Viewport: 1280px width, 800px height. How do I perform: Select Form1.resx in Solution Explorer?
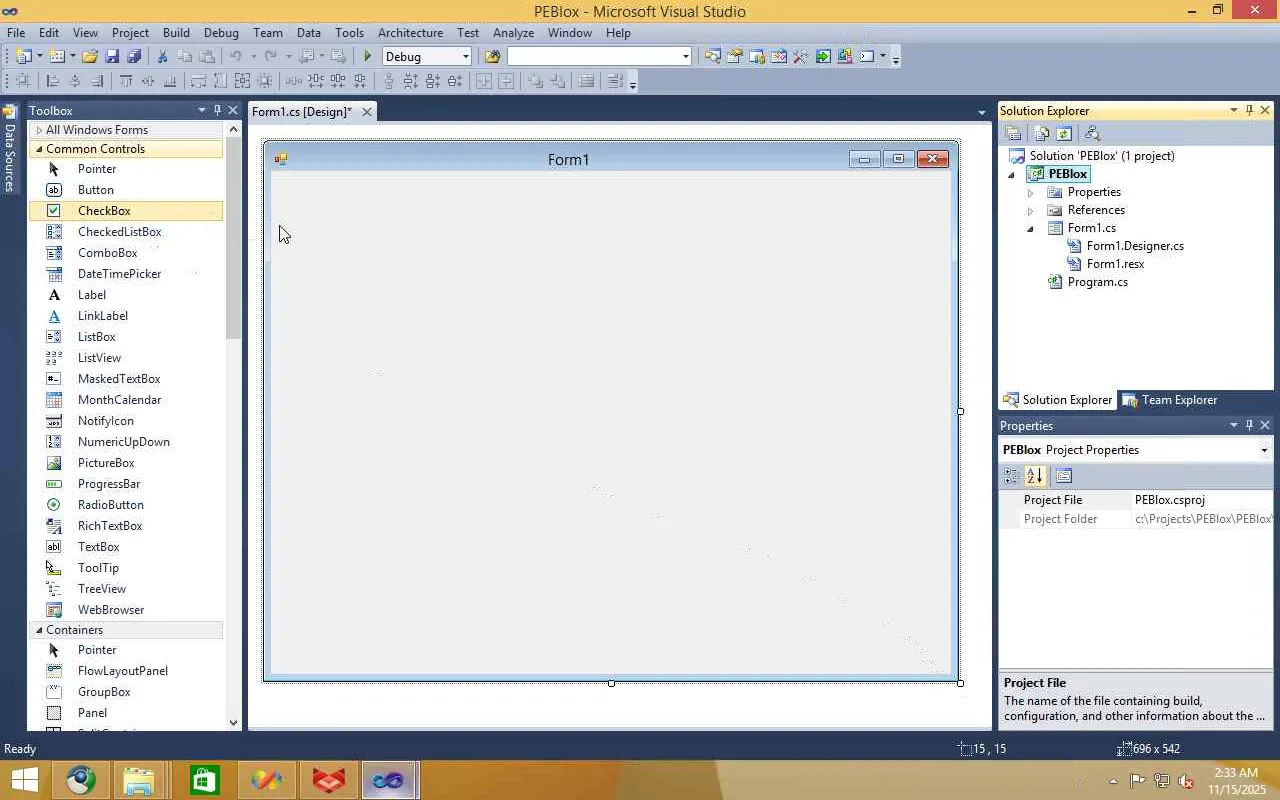click(1115, 264)
